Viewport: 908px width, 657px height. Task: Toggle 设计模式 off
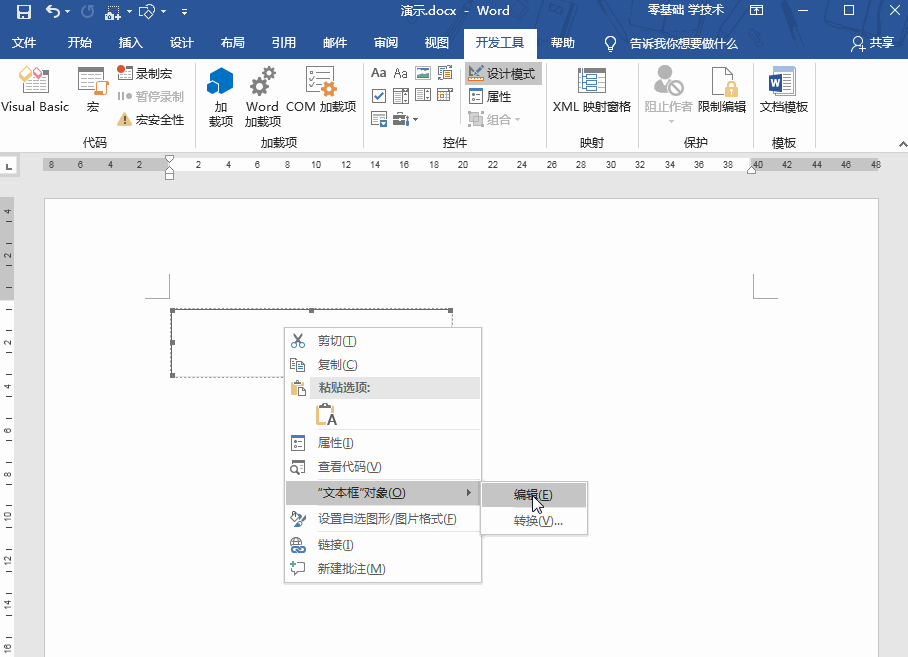click(x=503, y=72)
